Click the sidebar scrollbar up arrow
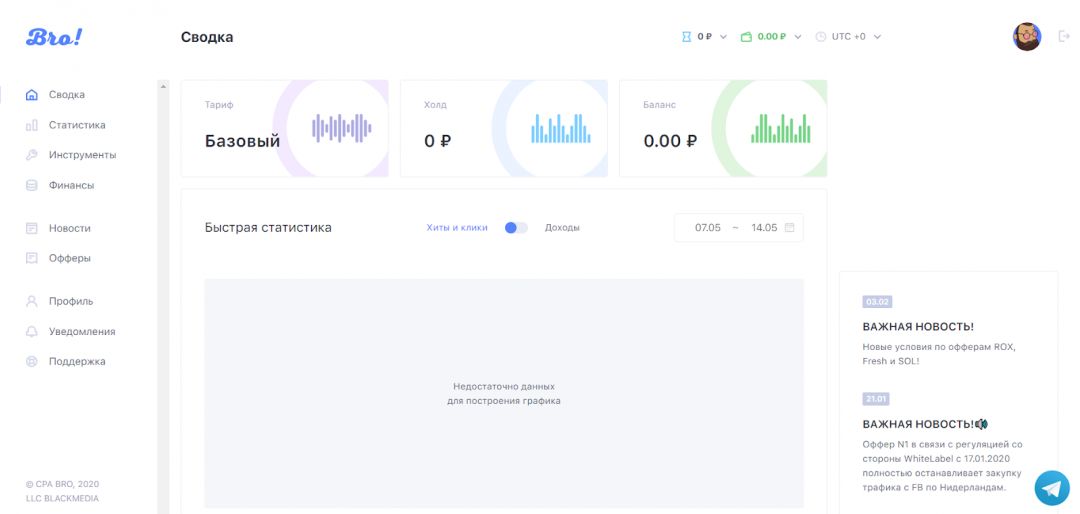 163,86
